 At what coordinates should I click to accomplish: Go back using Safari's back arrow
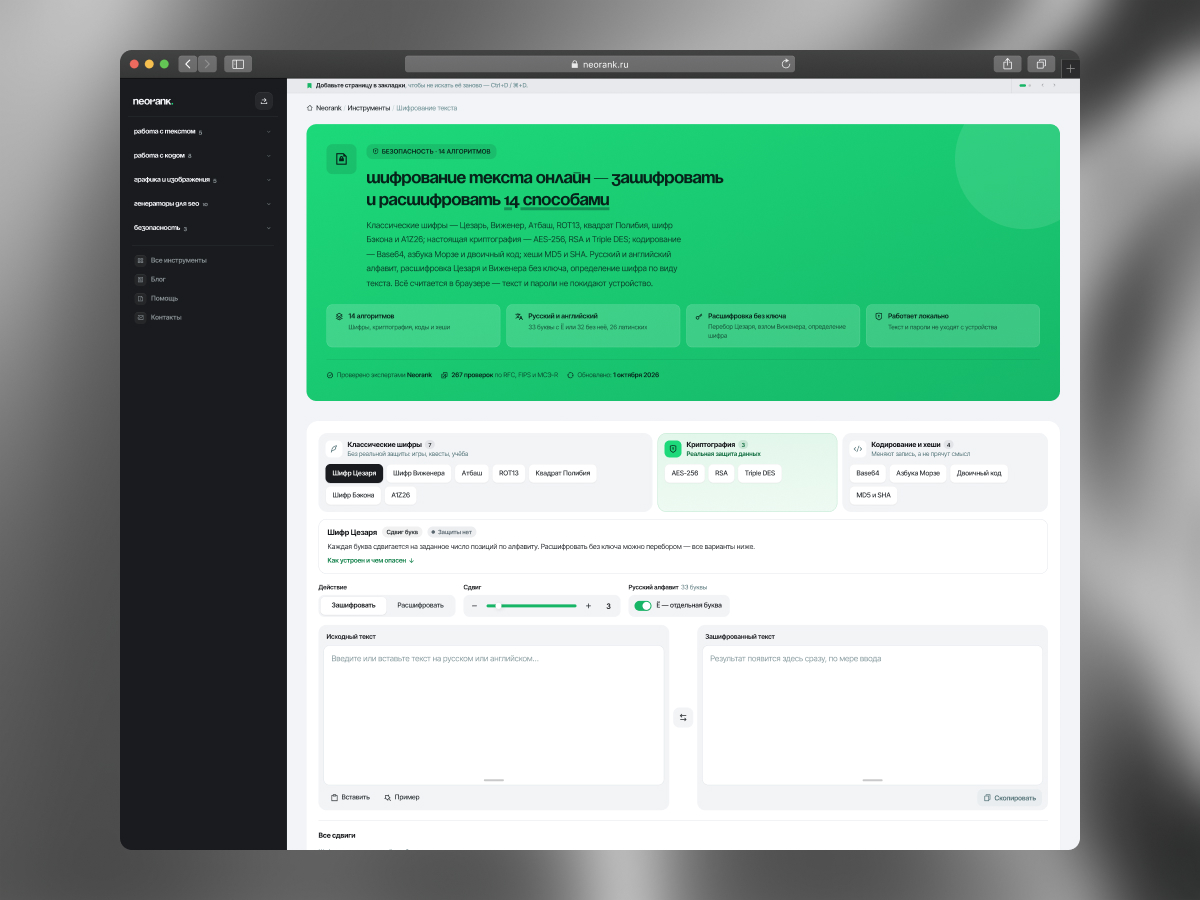coord(188,64)
